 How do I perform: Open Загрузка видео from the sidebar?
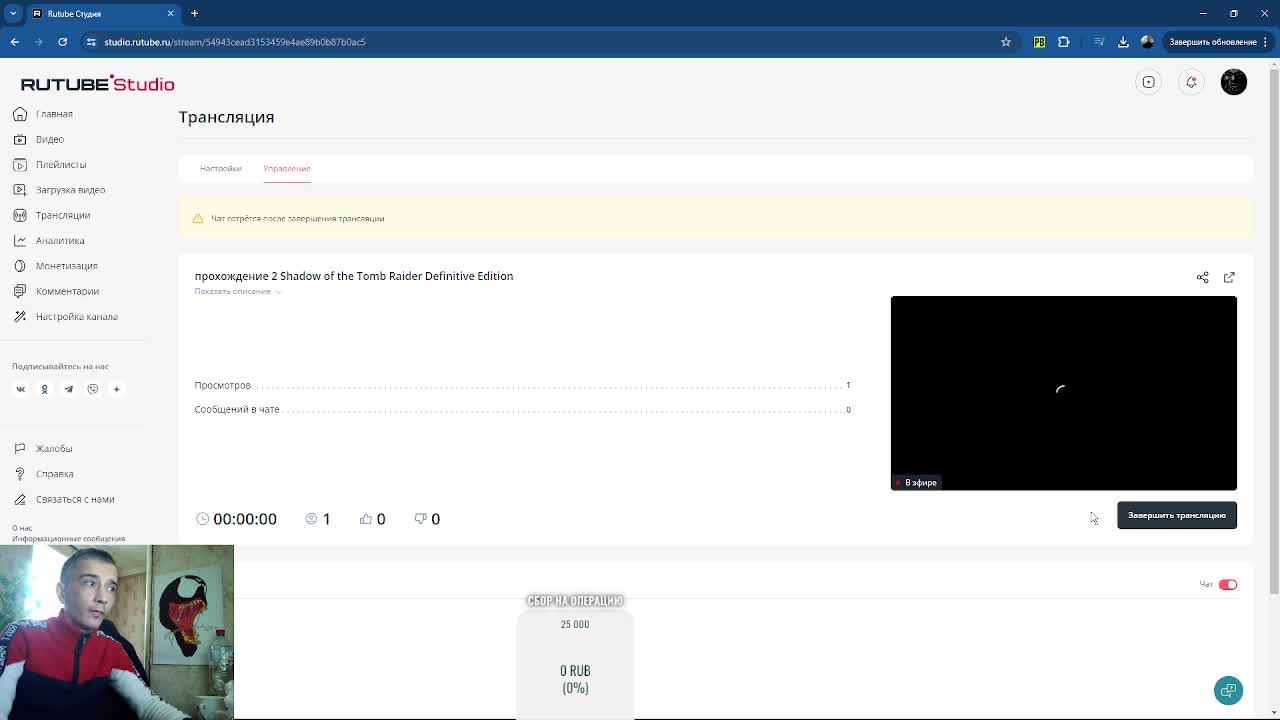click(x=70, y=190)
